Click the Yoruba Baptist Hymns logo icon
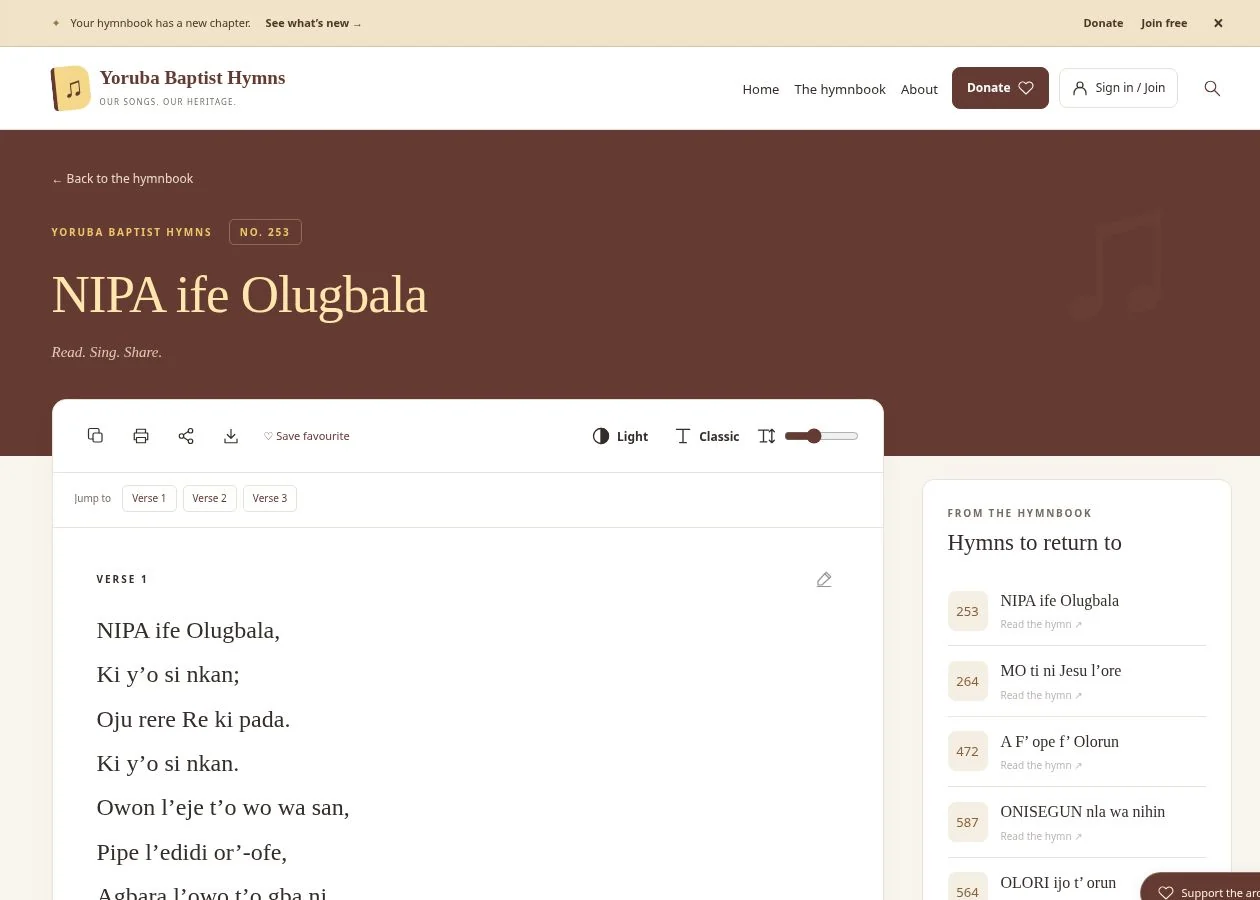 [x=71, y=88]
